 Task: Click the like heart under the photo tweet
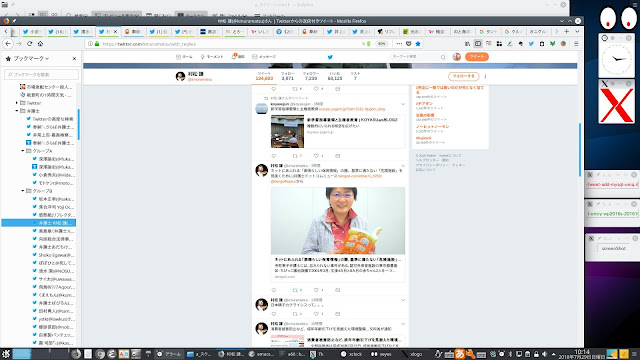(x=316, y=290)
